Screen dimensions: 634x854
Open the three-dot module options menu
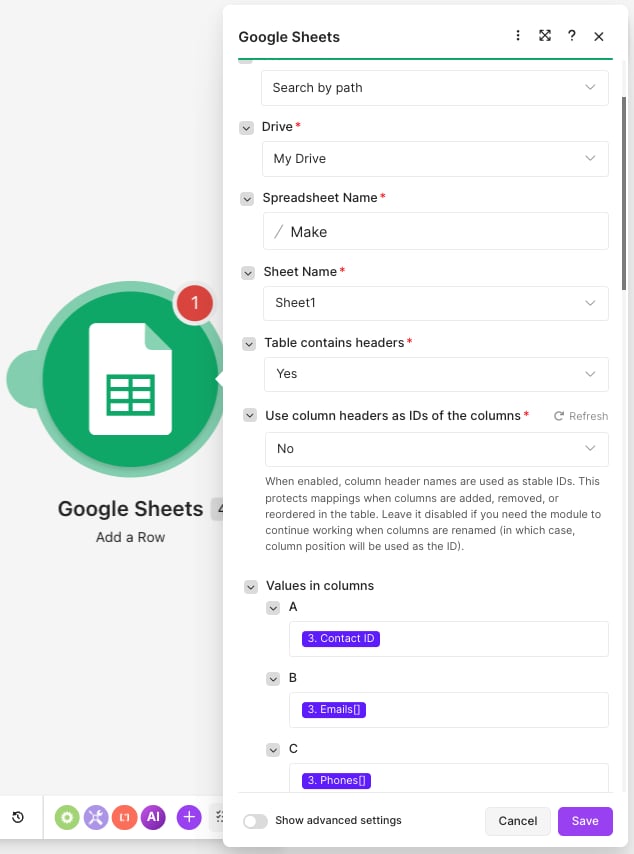tap(517, 36)
